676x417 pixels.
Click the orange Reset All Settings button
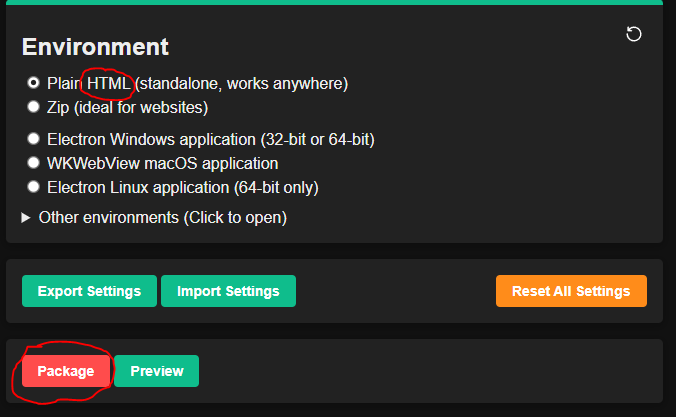coord(571,291)
